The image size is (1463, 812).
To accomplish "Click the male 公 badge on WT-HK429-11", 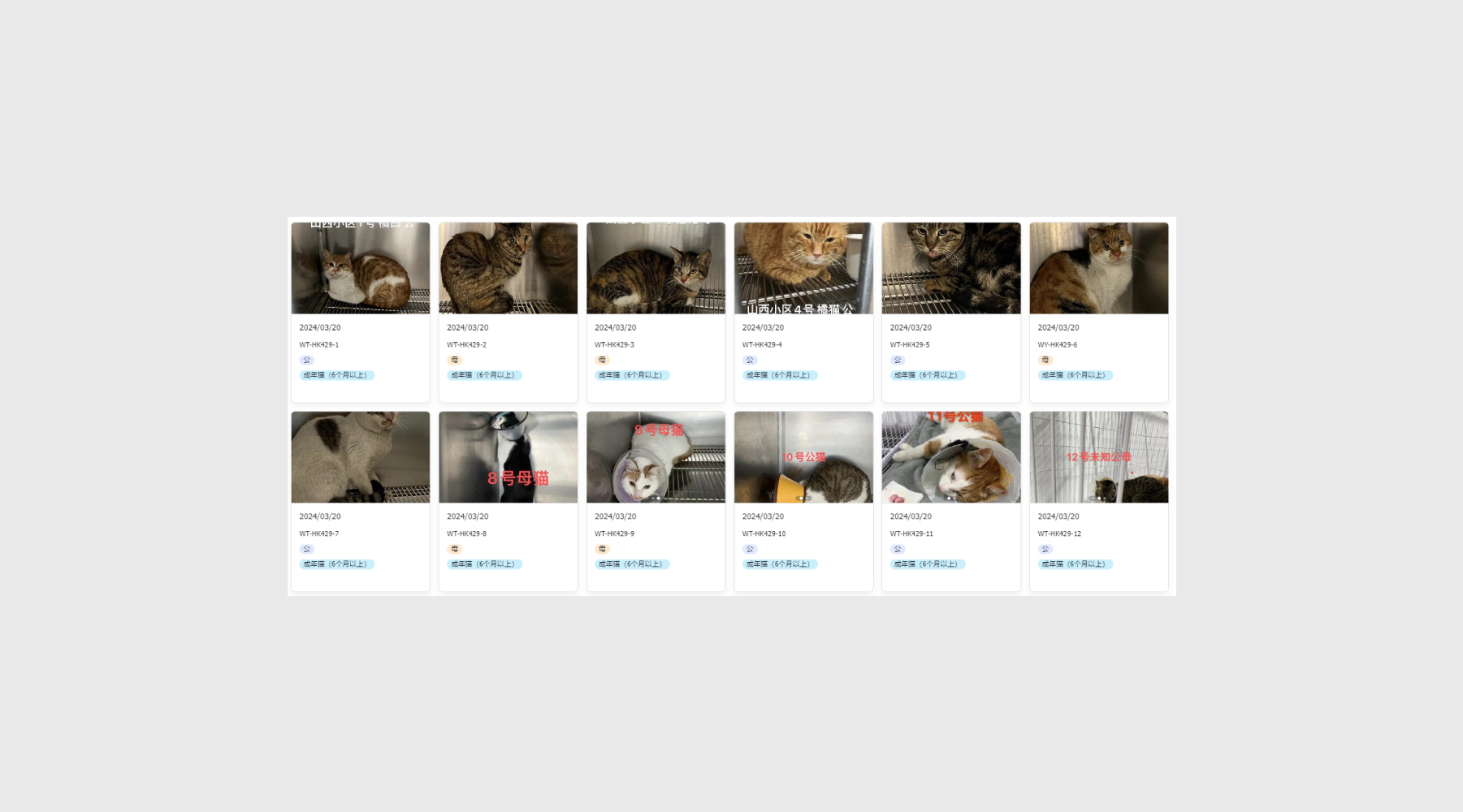I will coord(898,549).
